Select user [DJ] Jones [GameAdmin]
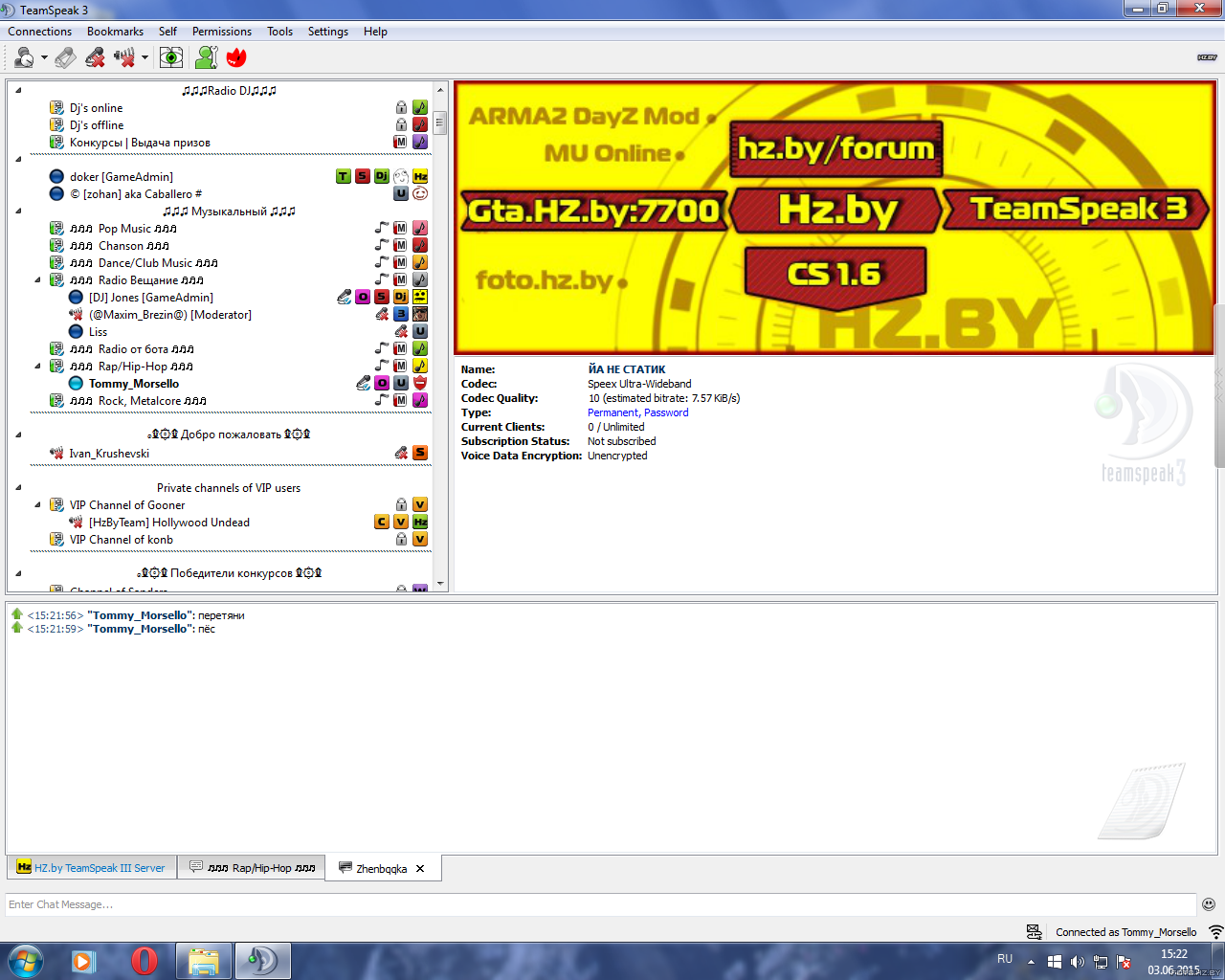This screenshot has width=1225, height=980. [151, 298]
